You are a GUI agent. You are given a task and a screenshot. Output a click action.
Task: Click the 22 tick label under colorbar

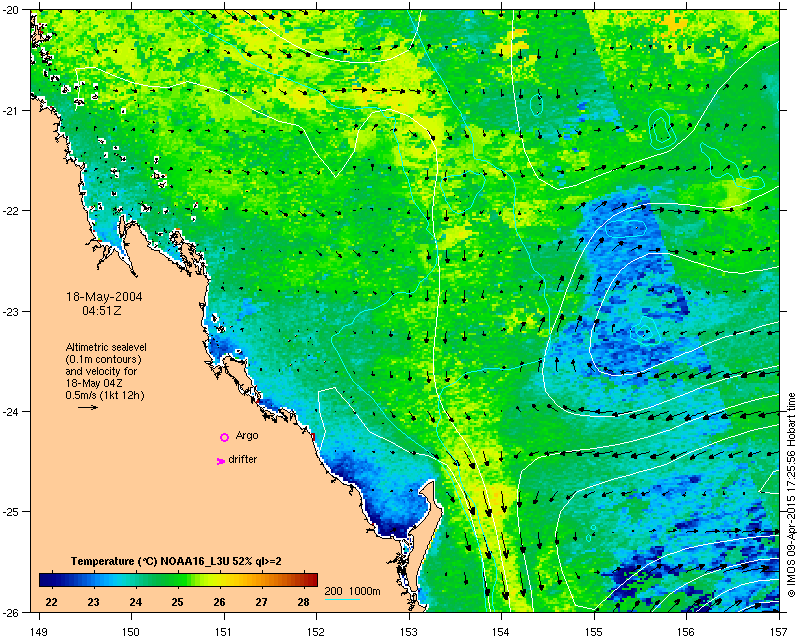52,602
